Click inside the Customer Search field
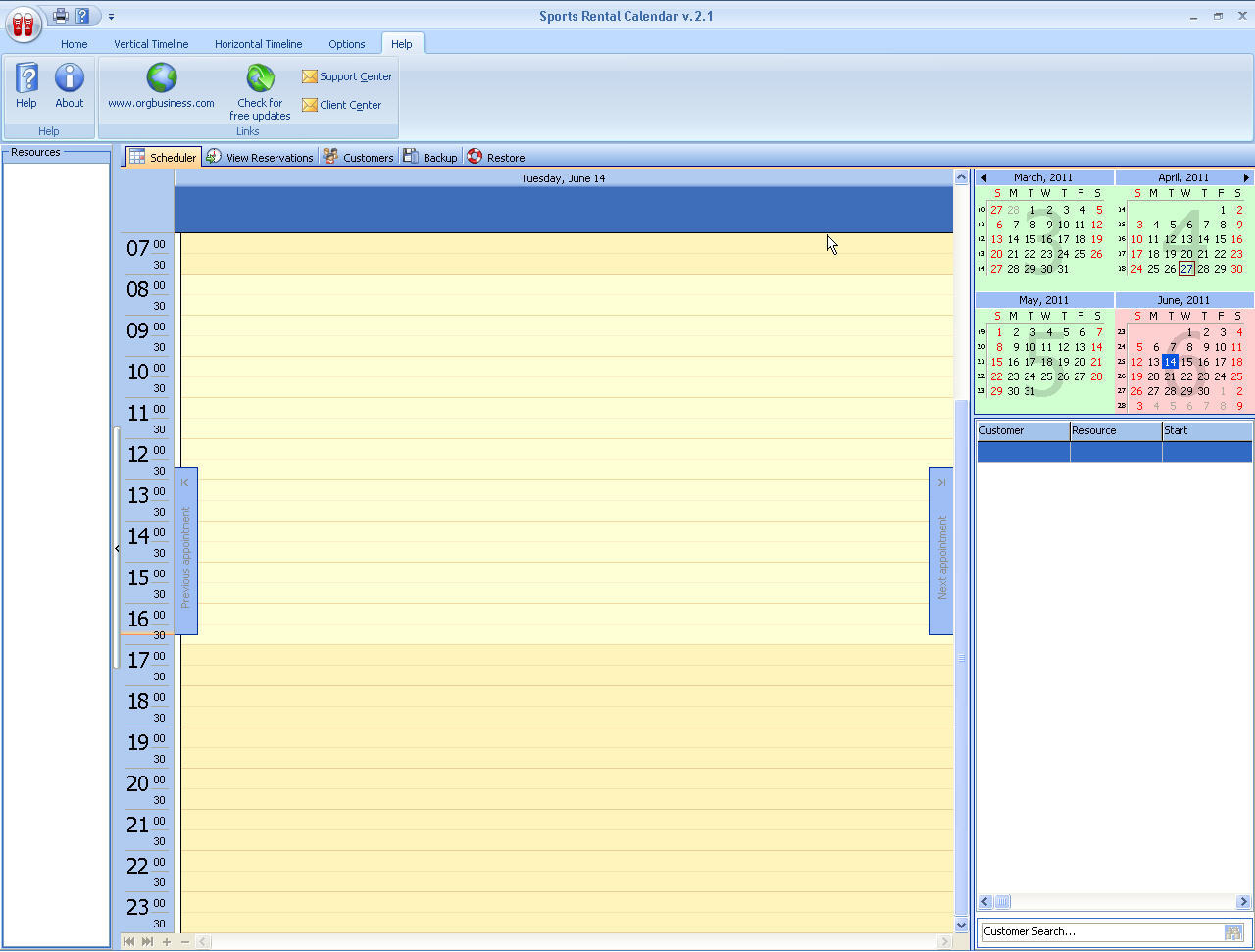This screenshot has height=952, width=1255. (x=1079, y=931)
